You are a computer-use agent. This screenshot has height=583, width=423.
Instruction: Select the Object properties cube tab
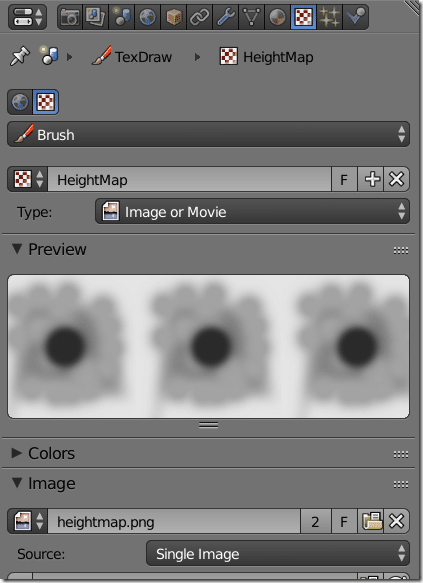tap(174, 17)
